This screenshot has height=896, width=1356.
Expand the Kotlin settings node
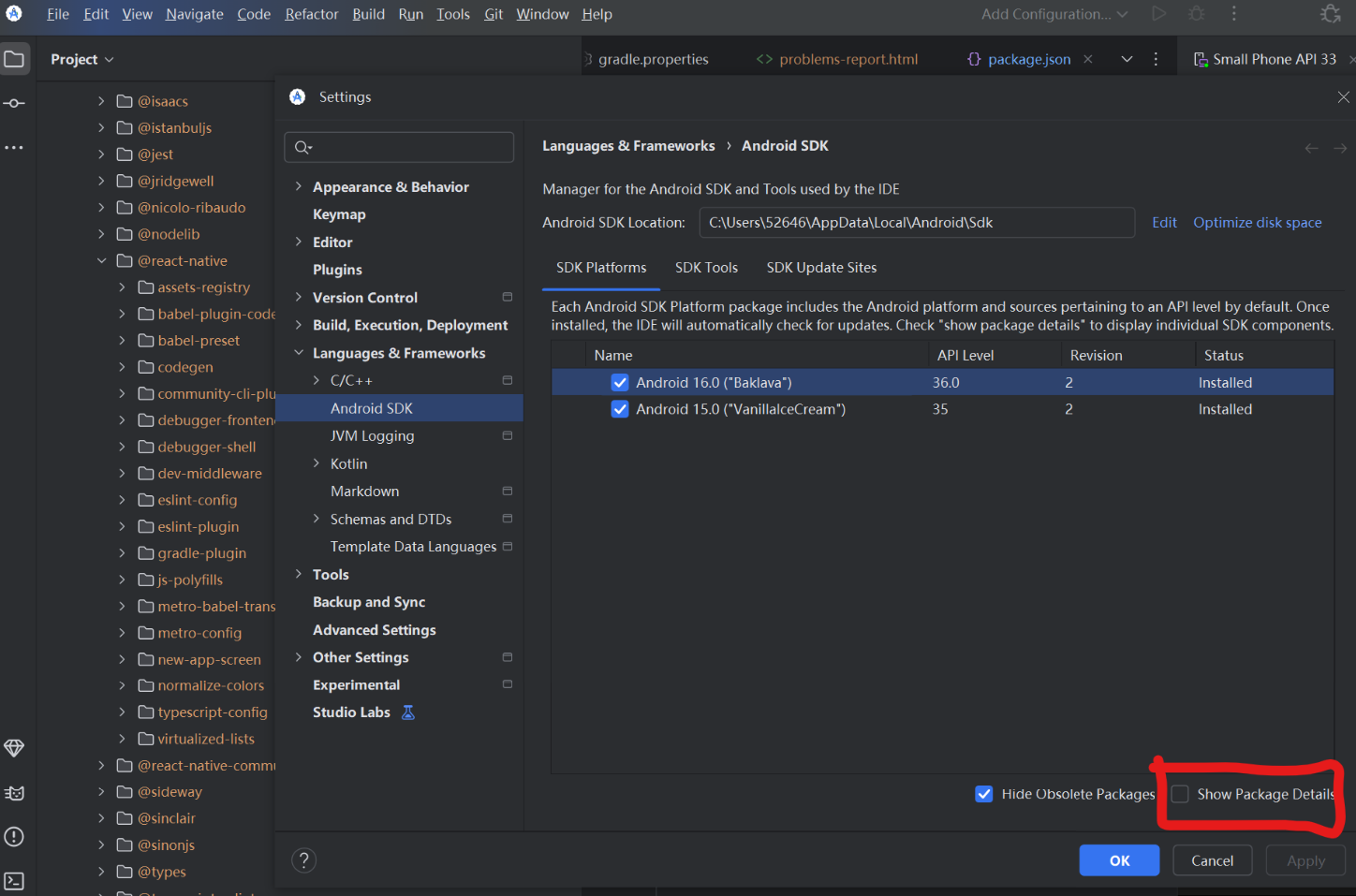point(317,463)
